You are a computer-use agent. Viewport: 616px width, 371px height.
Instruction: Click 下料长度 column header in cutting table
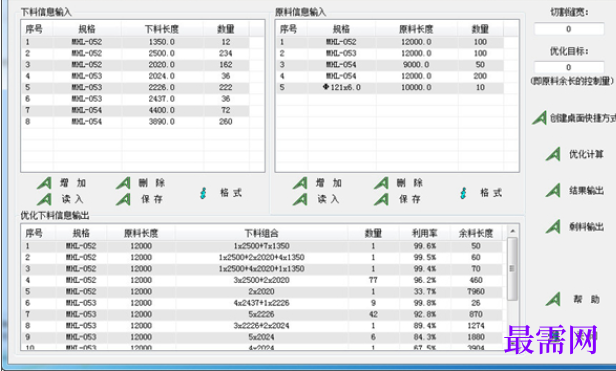click(x=162, y=29)
